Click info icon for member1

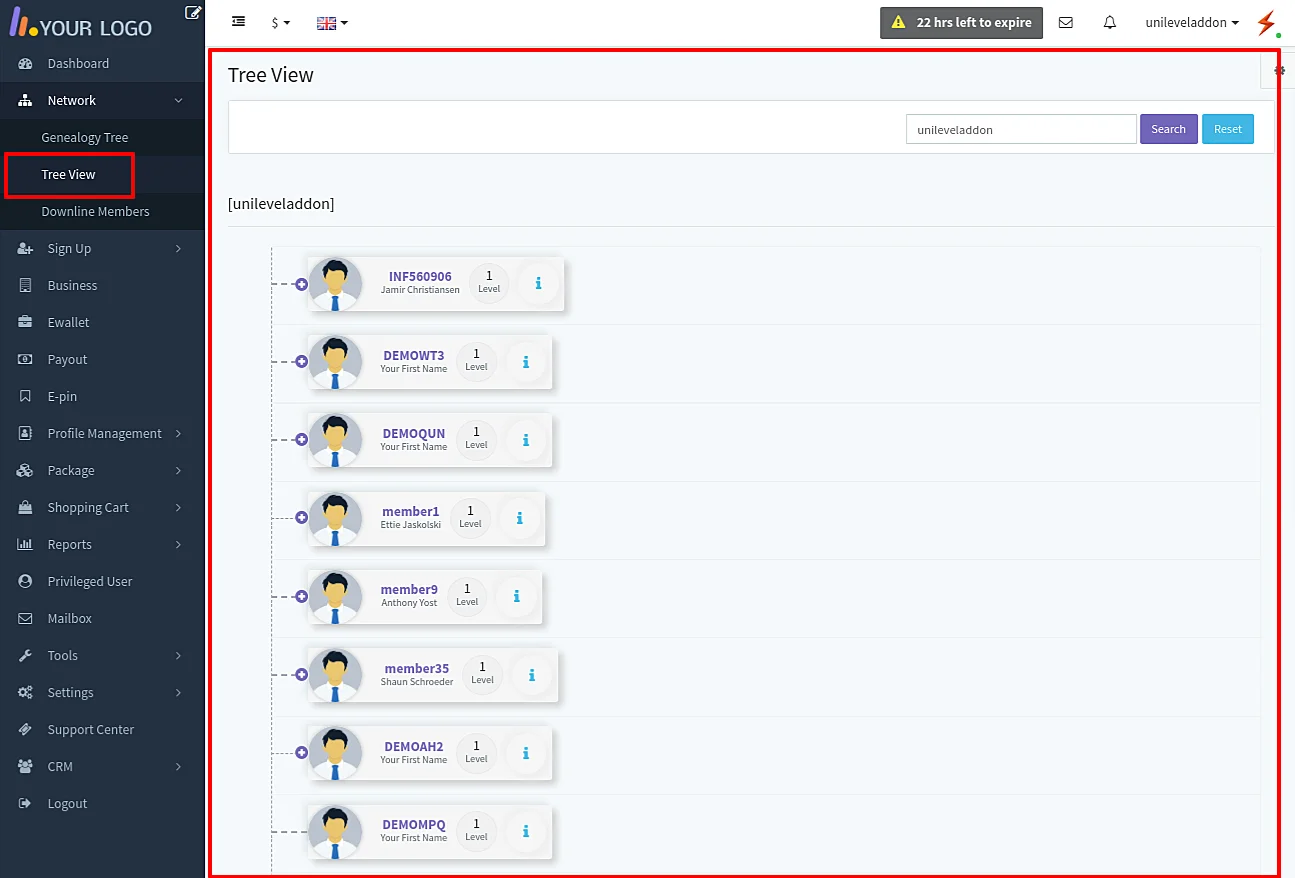520,518
